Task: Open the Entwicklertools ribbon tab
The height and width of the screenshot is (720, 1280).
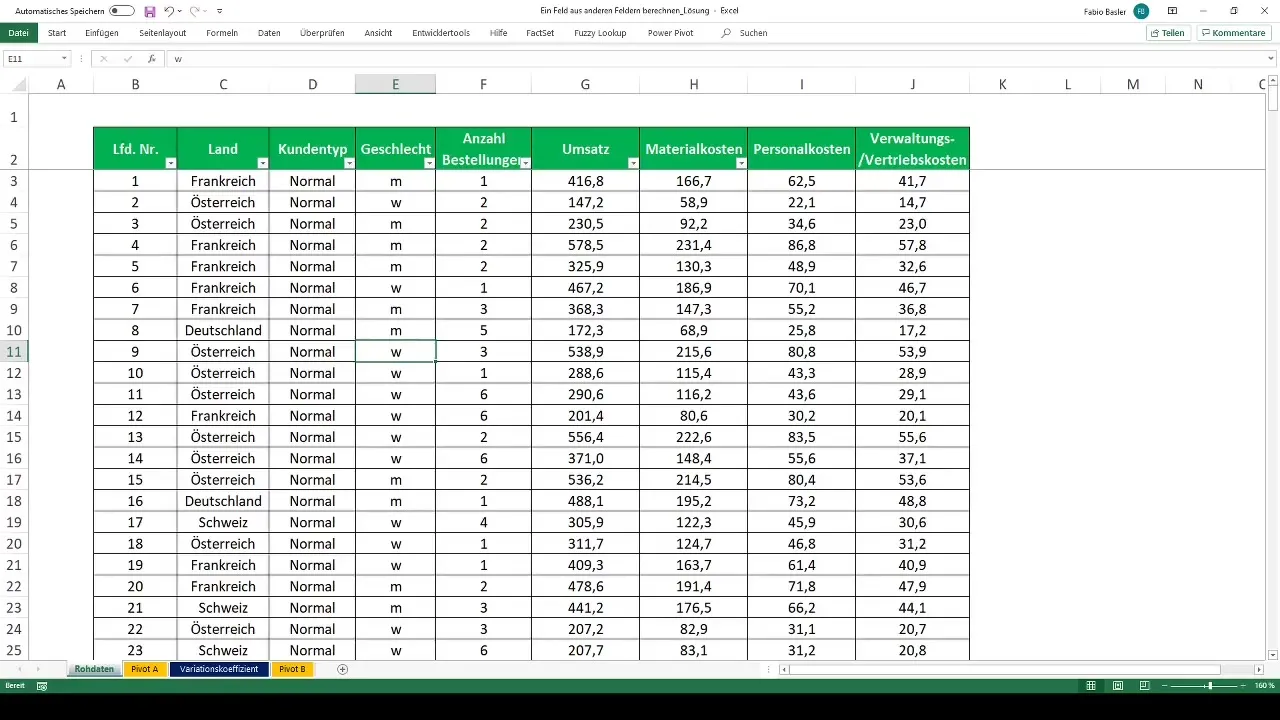Action: [x=441, y=33]
